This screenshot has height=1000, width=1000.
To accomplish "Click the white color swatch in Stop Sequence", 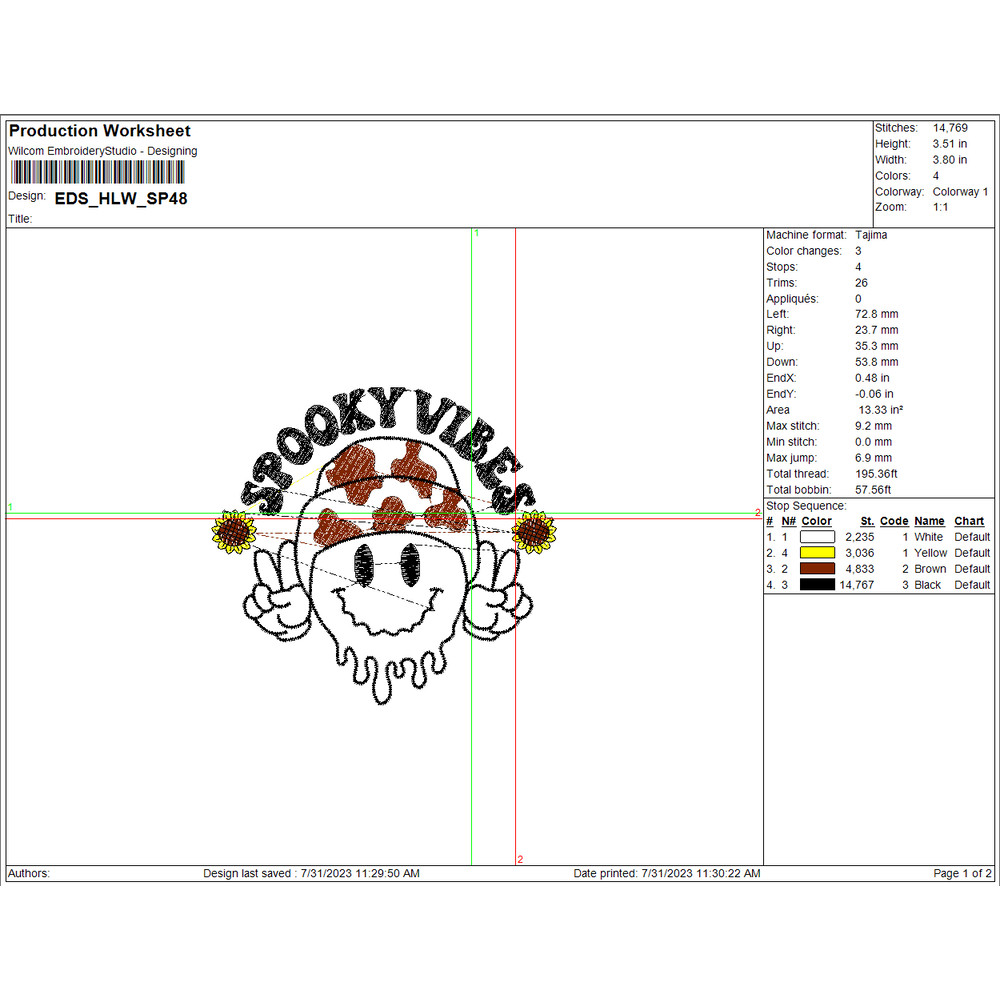I will tap(817, 537).
